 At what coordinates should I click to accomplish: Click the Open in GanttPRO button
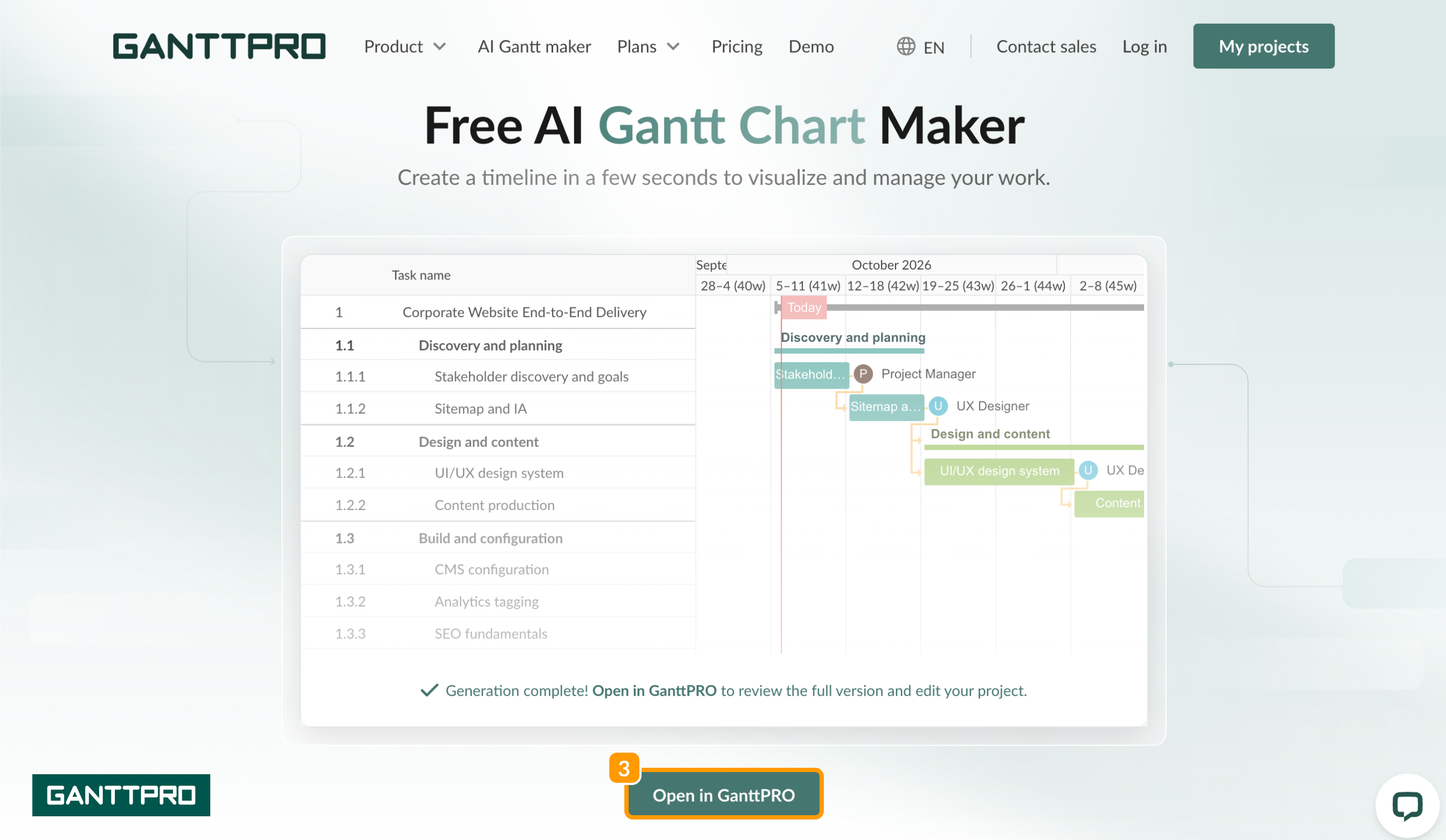(x=724, y=795)
